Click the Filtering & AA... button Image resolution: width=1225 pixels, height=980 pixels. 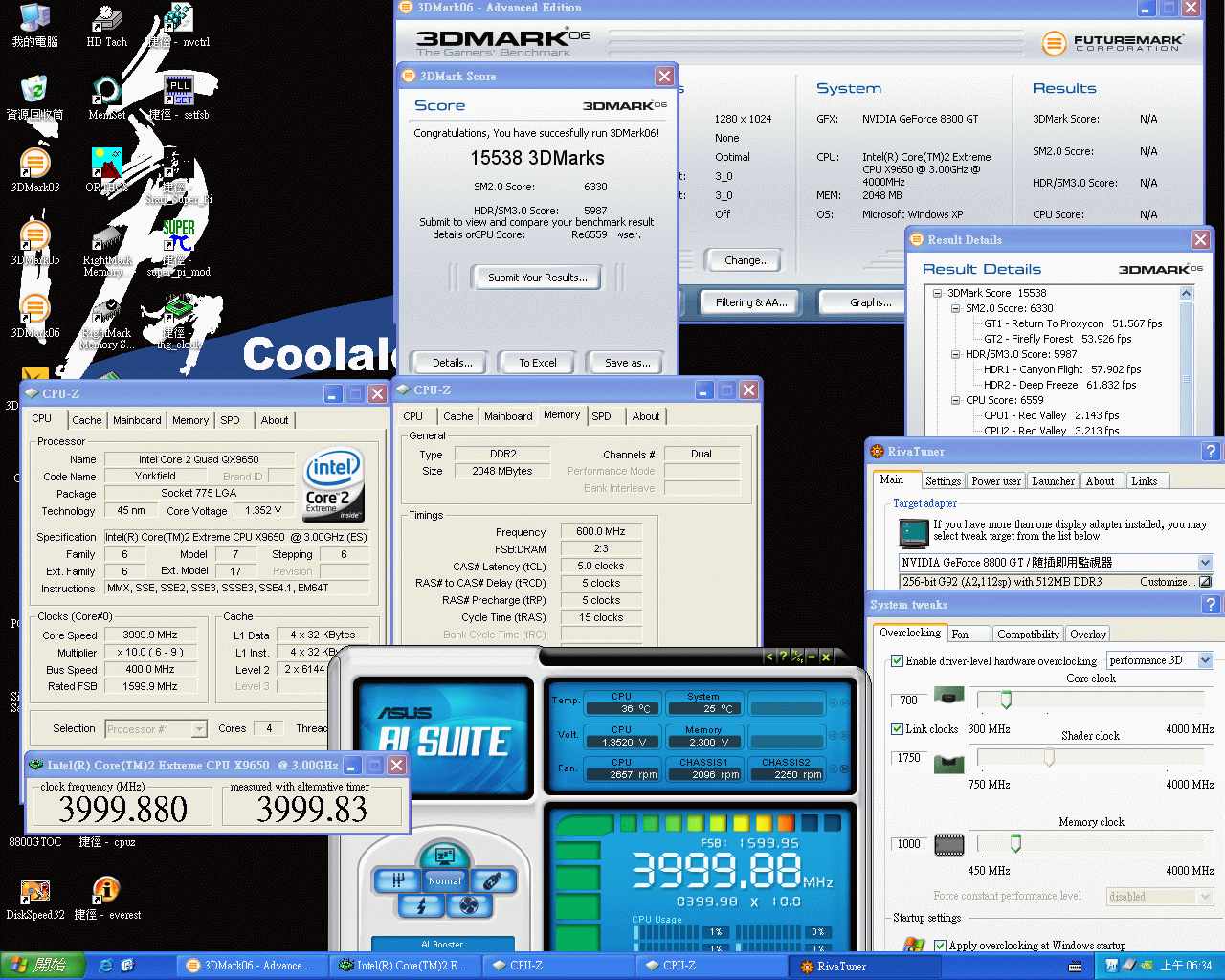(751, 302)
